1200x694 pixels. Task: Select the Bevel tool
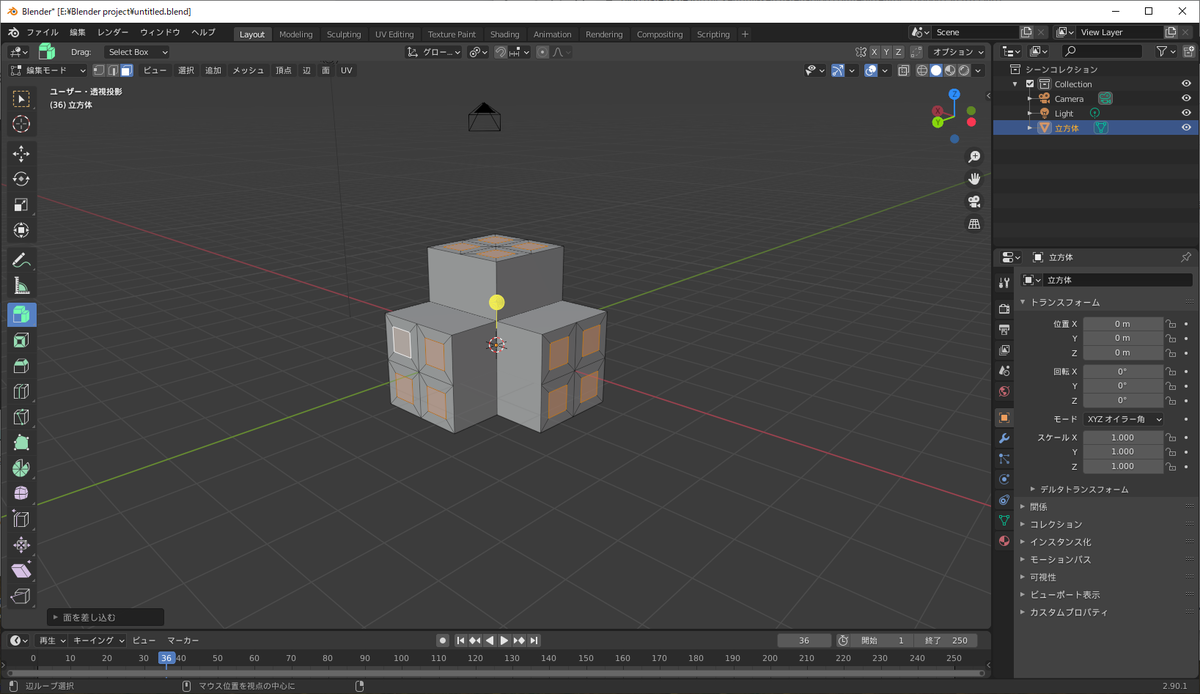pos(21,366)
